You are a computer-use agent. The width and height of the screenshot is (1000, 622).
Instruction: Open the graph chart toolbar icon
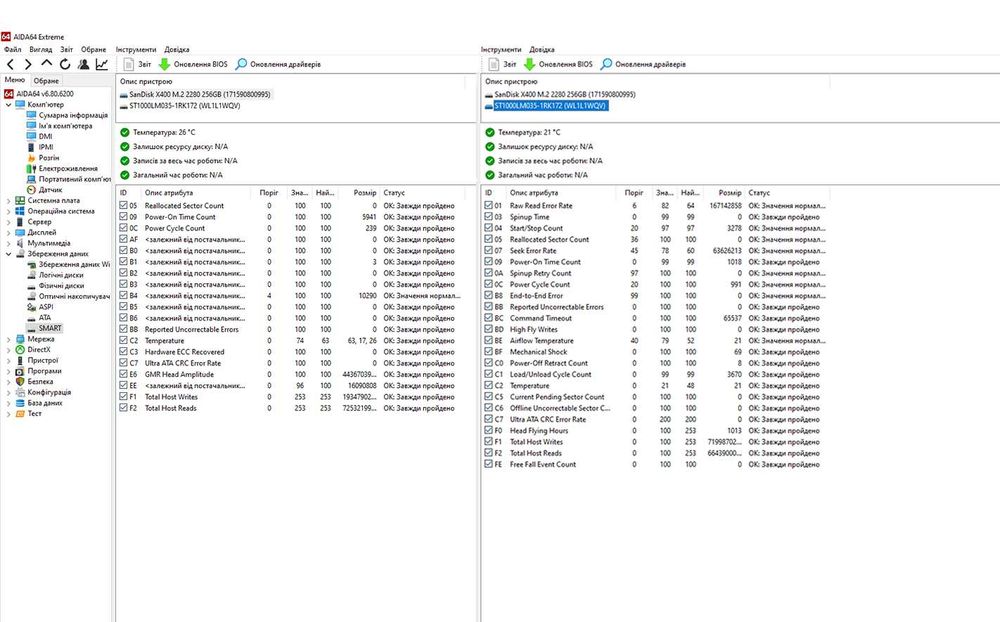[102, 64]
